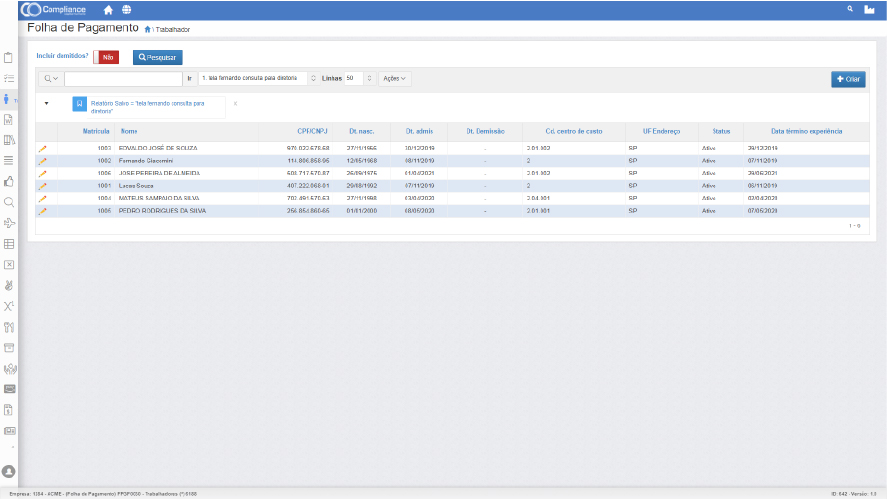Open the search column selector dropdown

[51, 78]
